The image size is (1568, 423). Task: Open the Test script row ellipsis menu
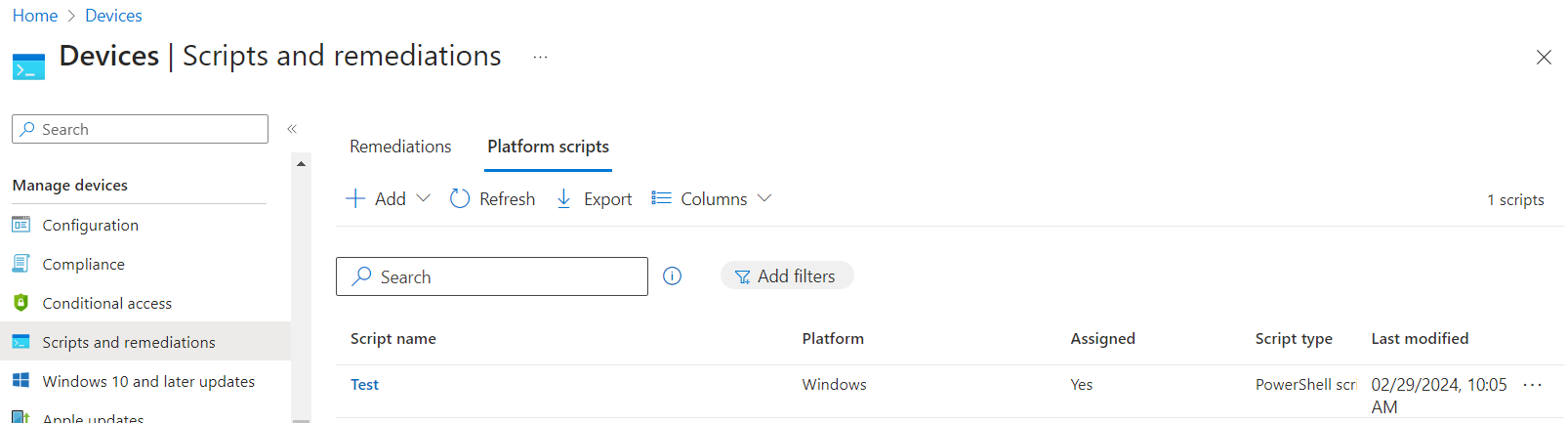coord(1532,385)
